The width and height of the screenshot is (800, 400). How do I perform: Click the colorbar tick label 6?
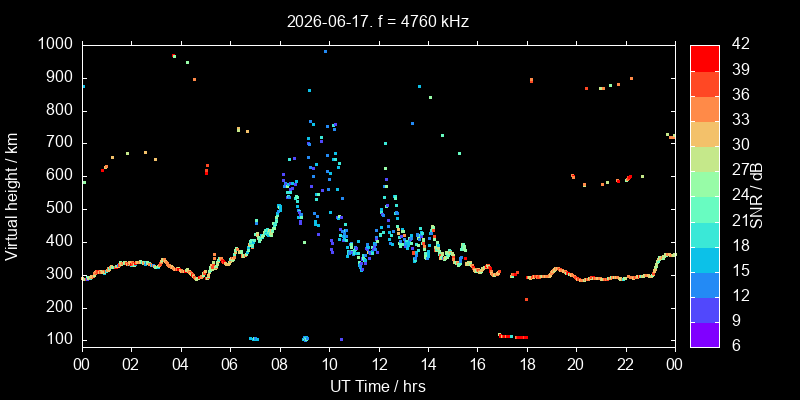pos(735,346)
